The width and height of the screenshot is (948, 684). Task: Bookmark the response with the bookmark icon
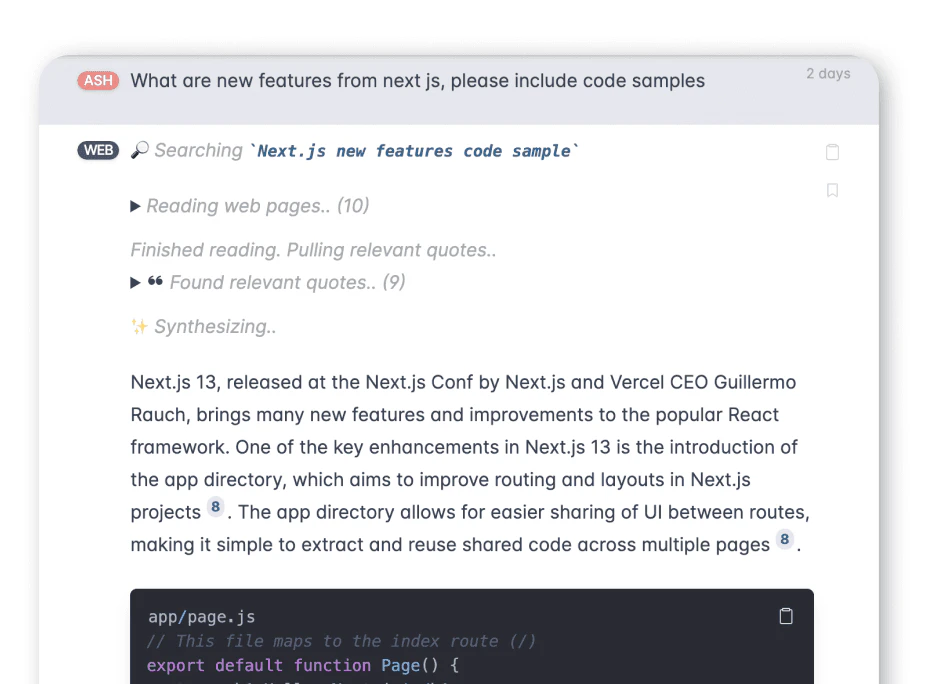pos(833,189)
